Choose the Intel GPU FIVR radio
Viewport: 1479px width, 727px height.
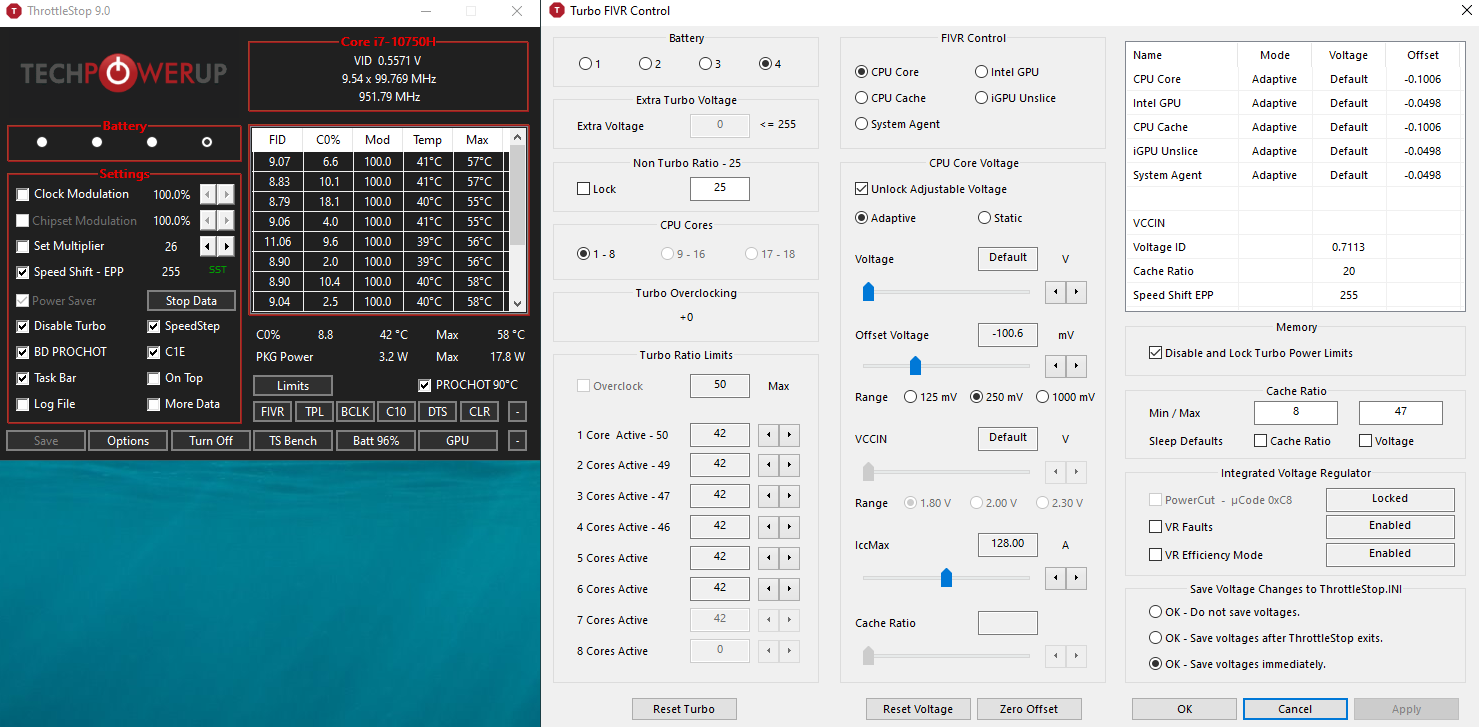[982, 72]
